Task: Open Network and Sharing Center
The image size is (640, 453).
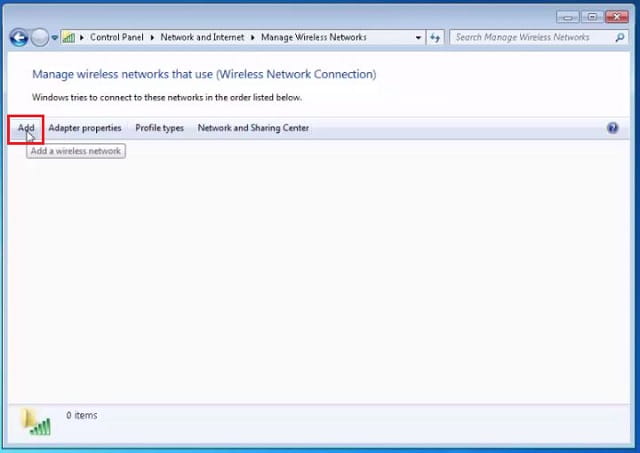Action: pos(253,128)
